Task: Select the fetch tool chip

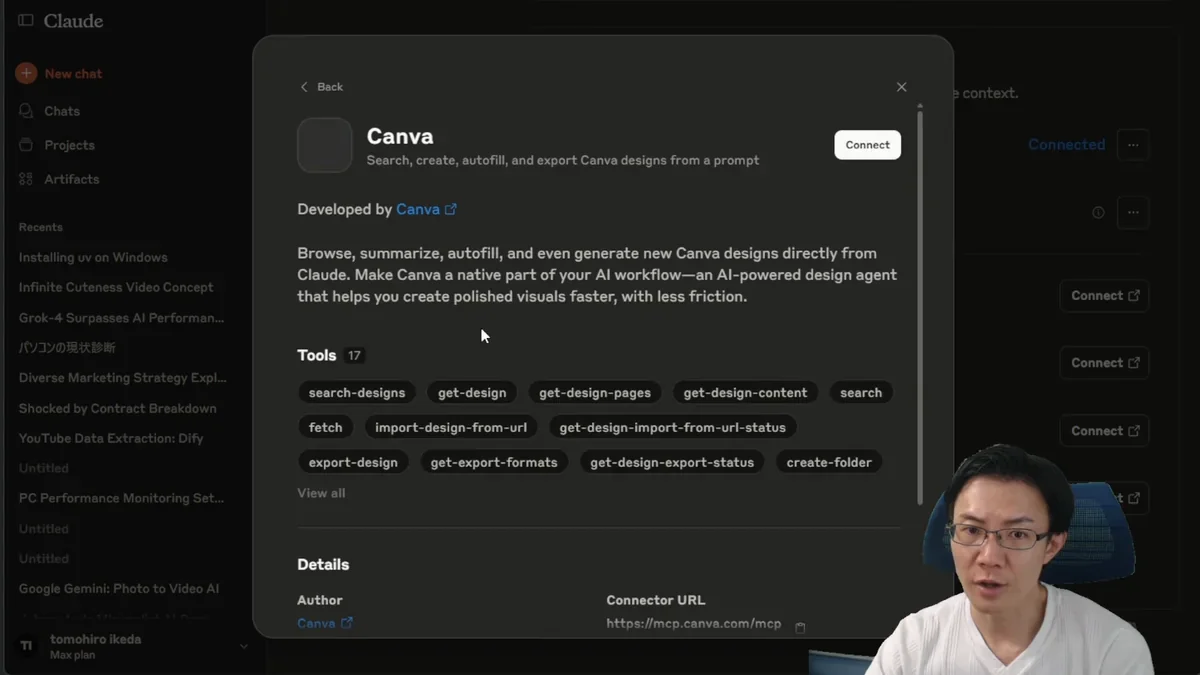Action: 325,427
